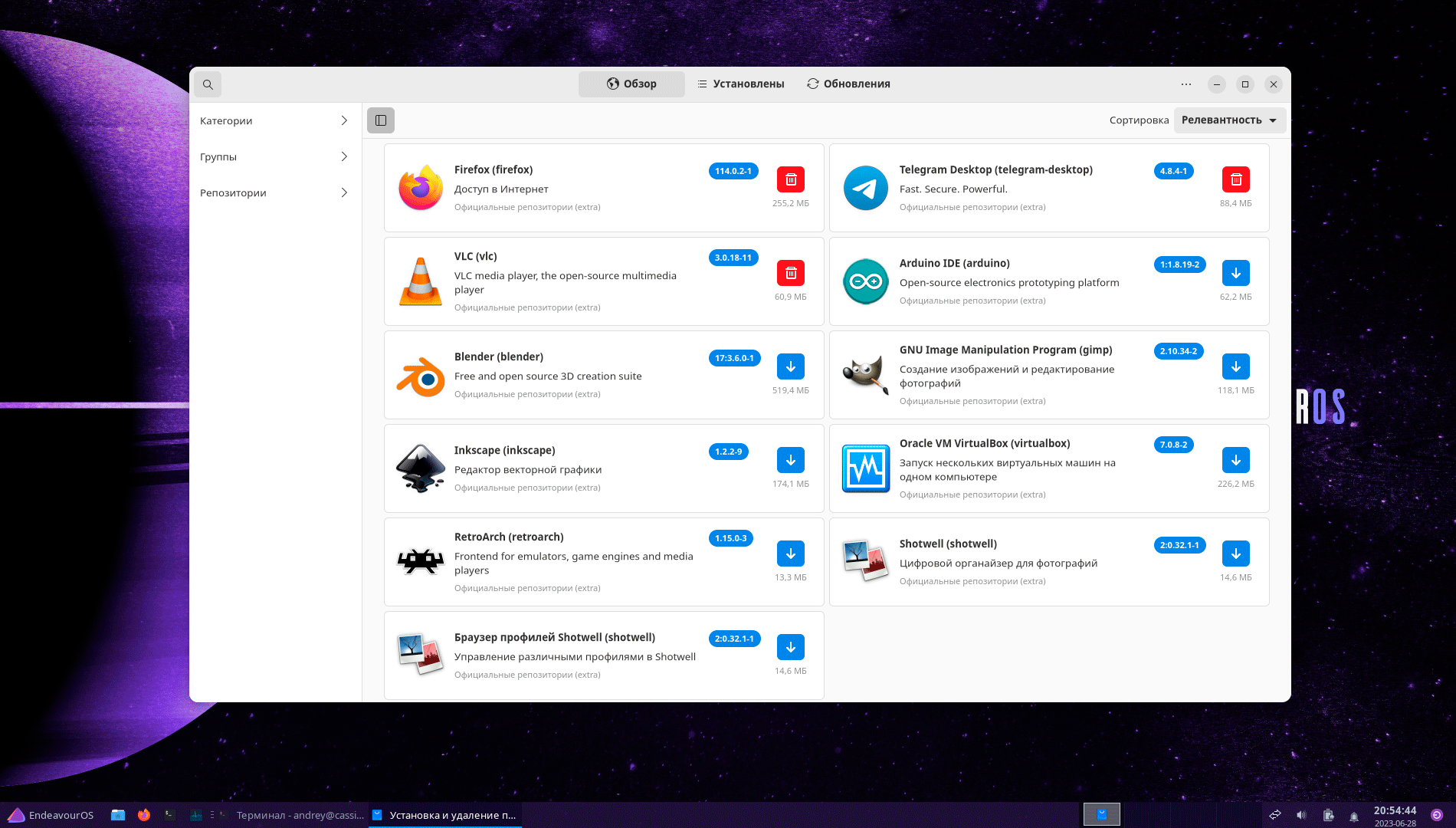Open the Blender (blender) package title
This screenshot has width=1456, height=828.
(x=499, y=356)
